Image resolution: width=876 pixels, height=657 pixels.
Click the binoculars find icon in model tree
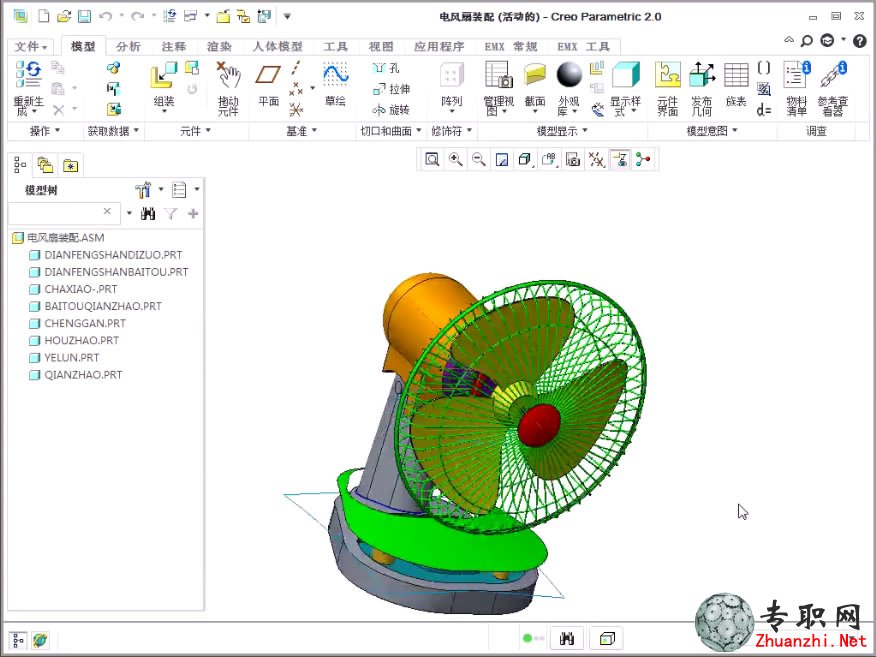pyautogui.click(x=148, y=213)
